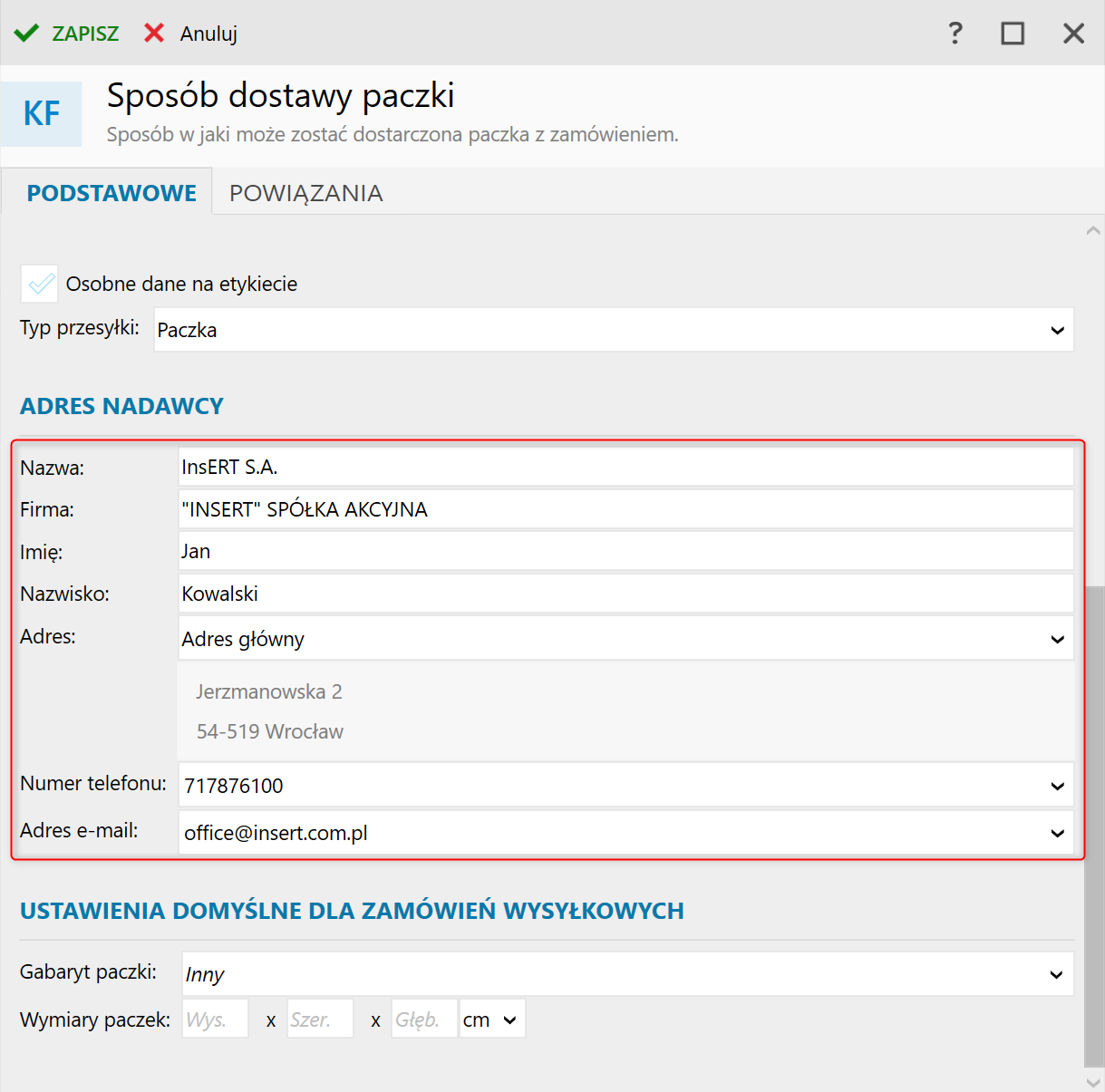The height and width of the screenshot is (1092, 1105).
Task: Click the Firma input field
Action: 626,509
